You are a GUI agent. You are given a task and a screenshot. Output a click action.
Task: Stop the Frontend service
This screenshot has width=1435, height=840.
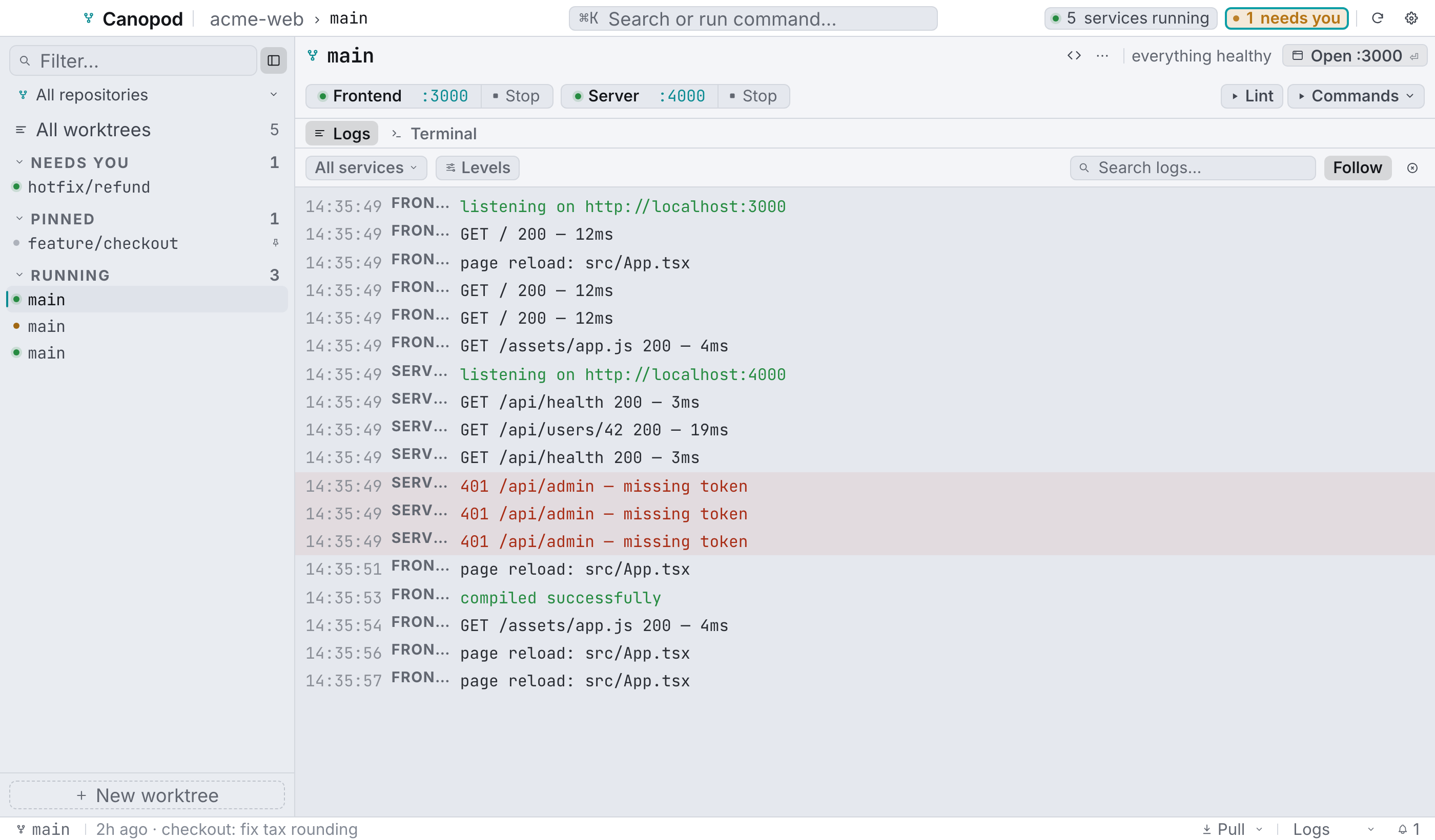coord(517,96)
